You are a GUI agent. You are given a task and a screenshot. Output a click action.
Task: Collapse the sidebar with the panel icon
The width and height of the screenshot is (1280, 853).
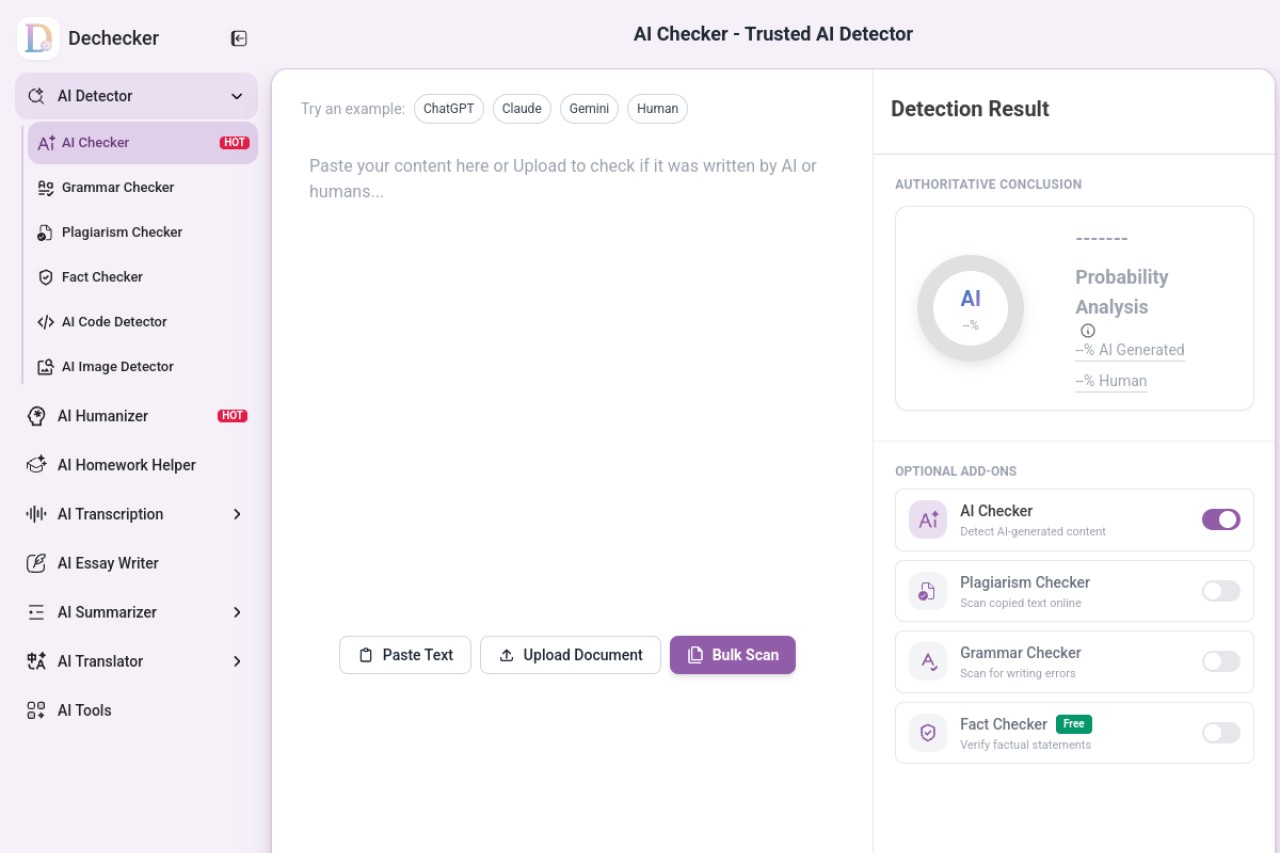[x=239, y=39]
